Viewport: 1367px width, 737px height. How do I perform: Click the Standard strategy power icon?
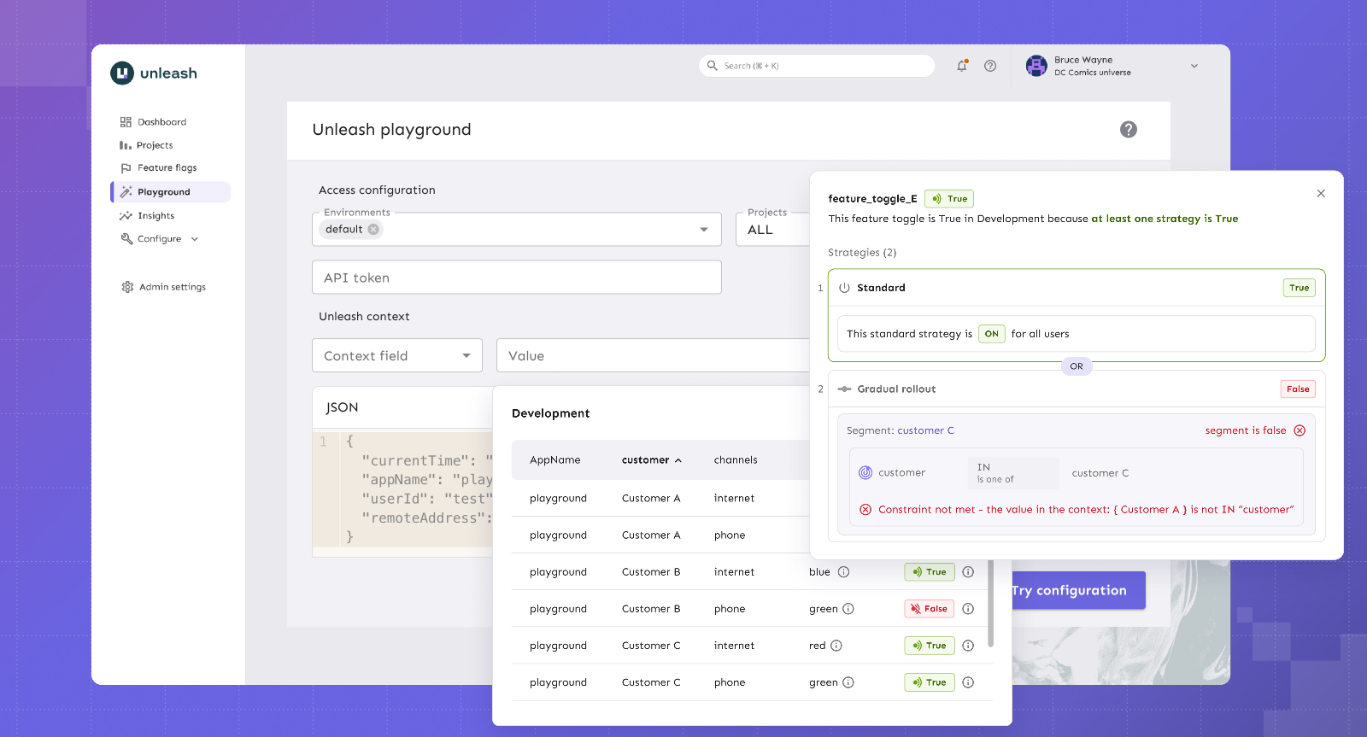(844, 288)
